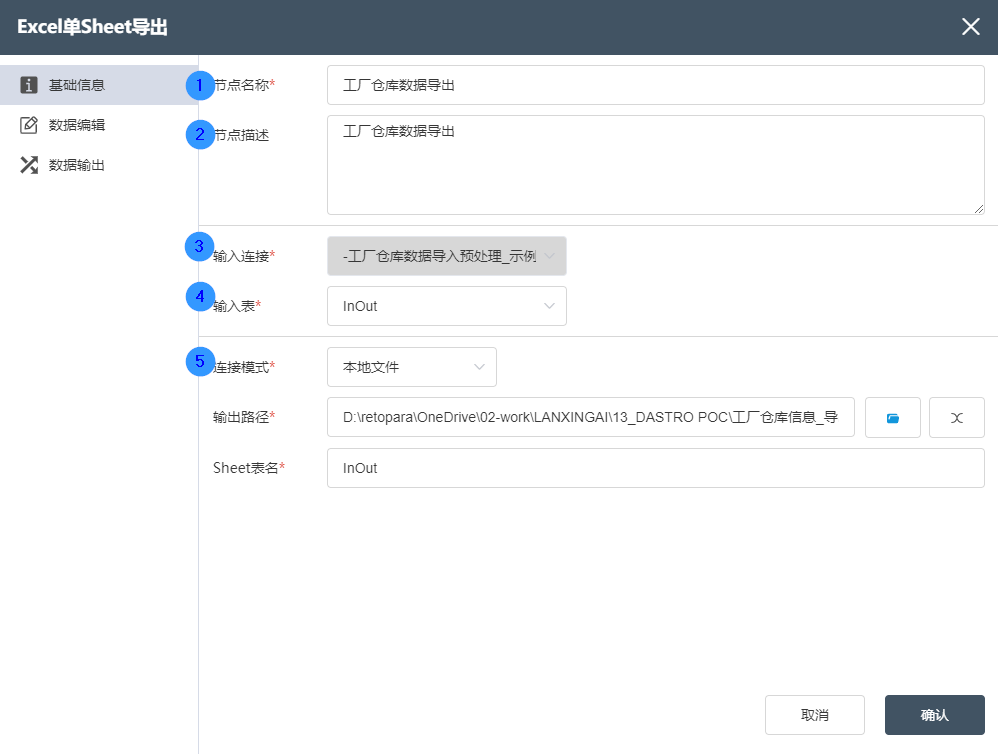This screenshot has width=998, height=754.
Task: Click the Excel单Sheet导出 title text
Action: point(92,27)
